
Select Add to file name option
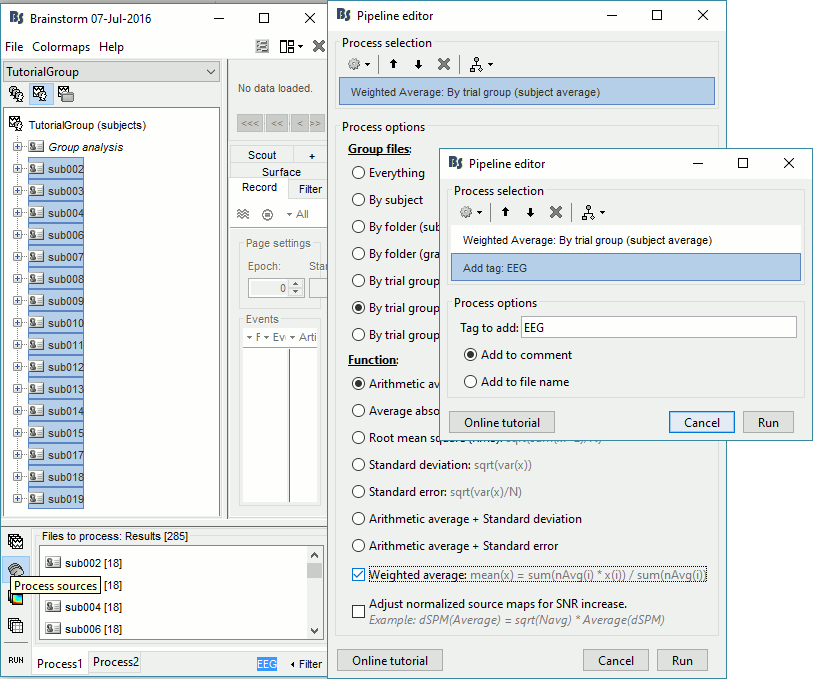click(471, 381)
